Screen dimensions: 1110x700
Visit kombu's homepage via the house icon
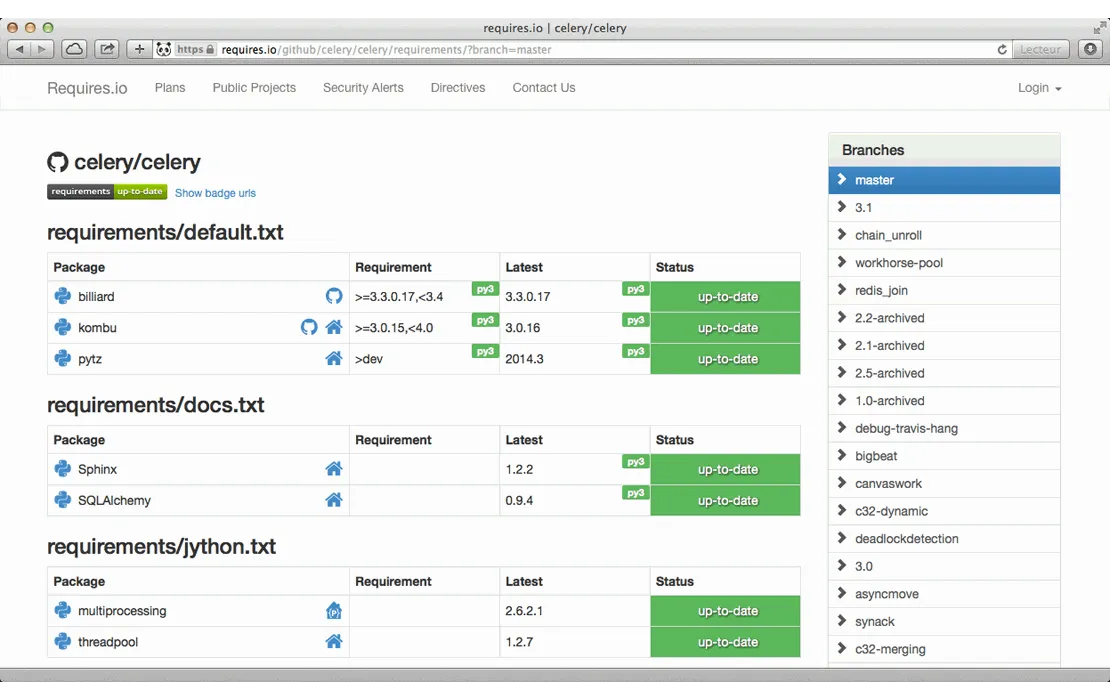click(x=334, y=327)
